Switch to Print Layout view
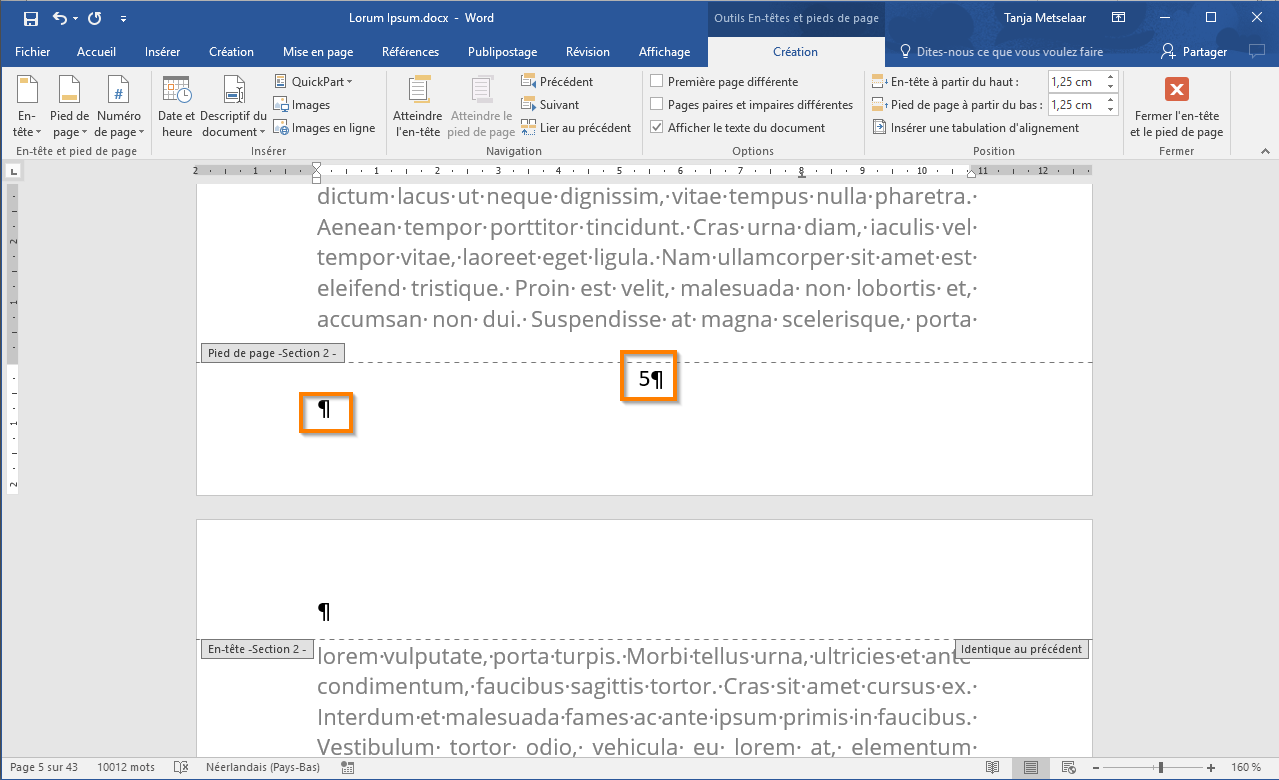The width and height of the screenshot is (1279, 780). click(1030, 767)
